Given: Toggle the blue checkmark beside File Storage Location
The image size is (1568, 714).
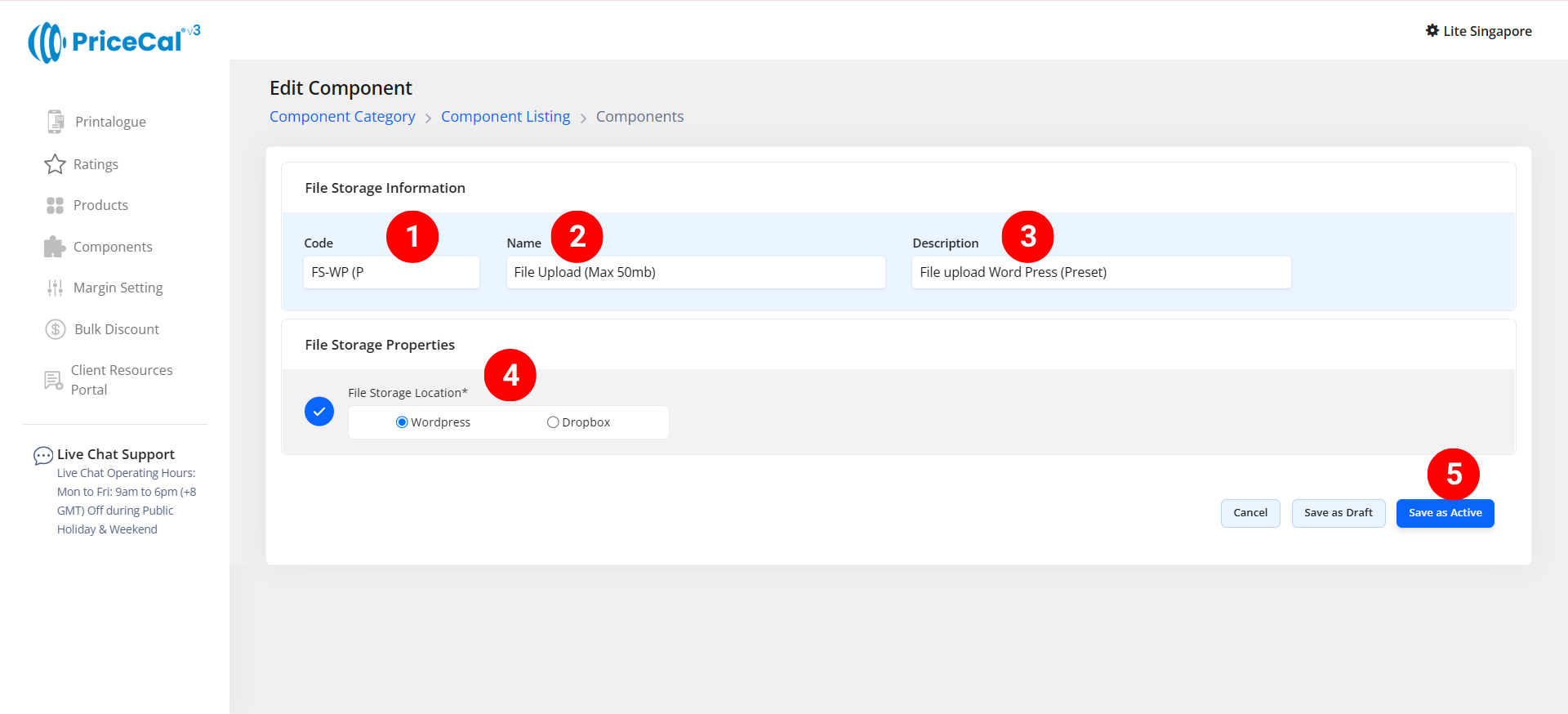Looking at the screenshot, I should click(x=319, y=412).
